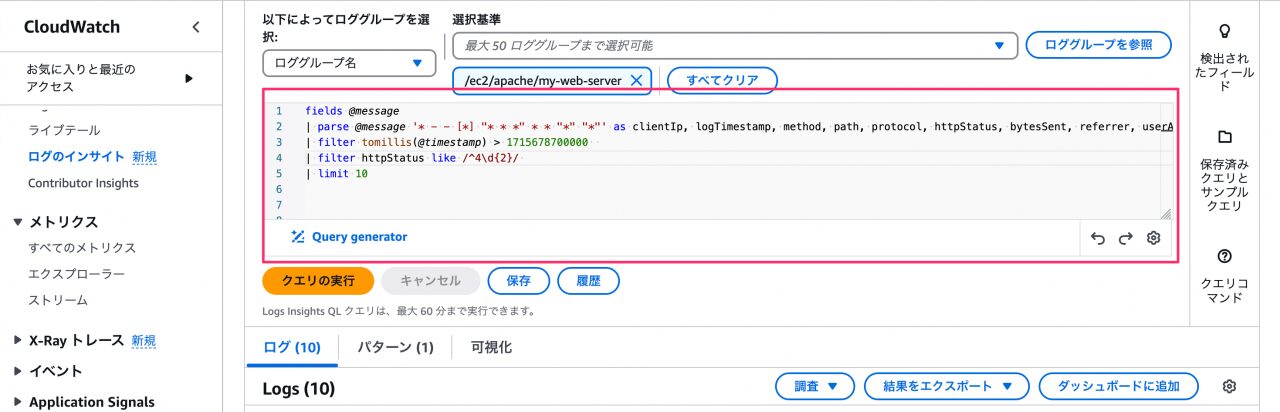Open query 履歴

coord(588,281)
